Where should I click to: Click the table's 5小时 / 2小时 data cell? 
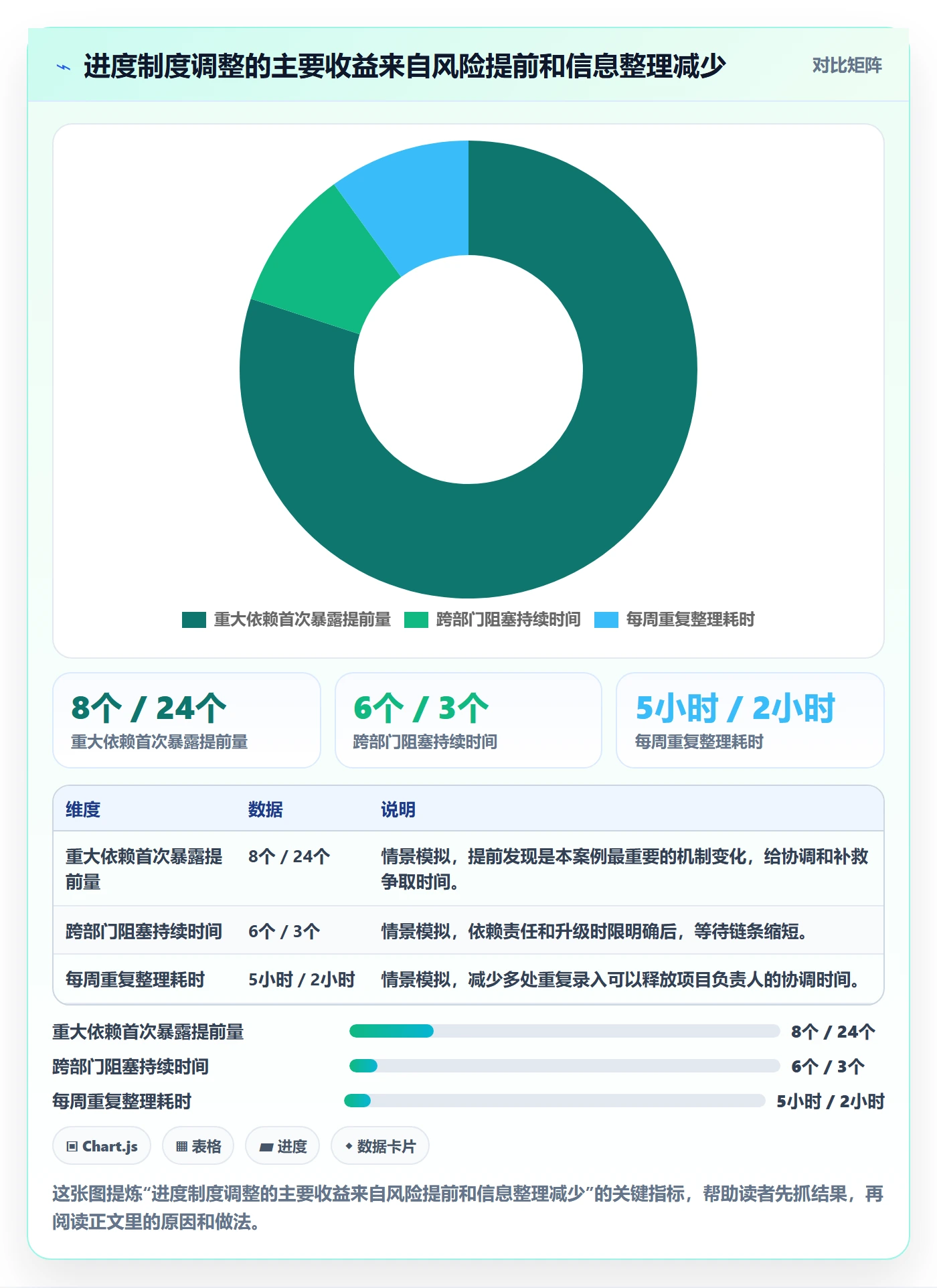pos(302,979)
